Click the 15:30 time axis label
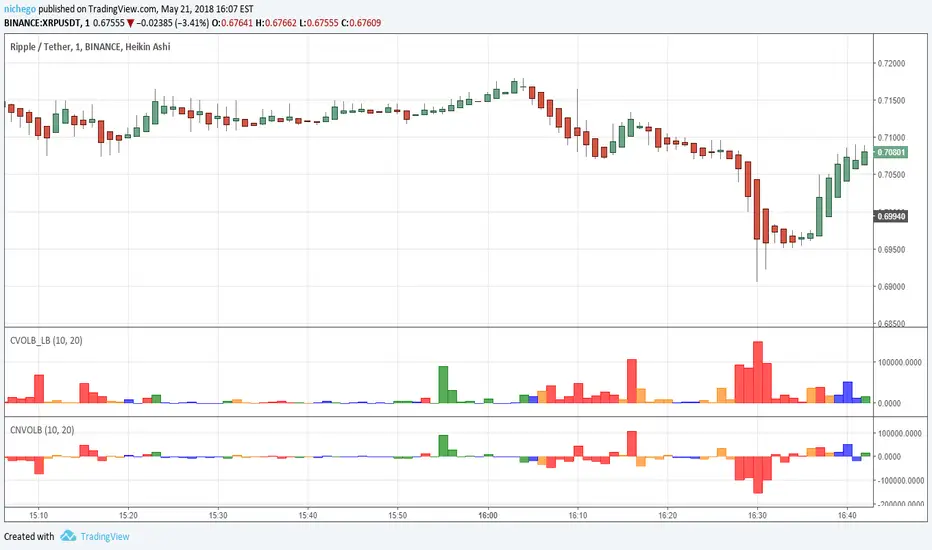This screenshot has width=932, height=550. [218, 515]
